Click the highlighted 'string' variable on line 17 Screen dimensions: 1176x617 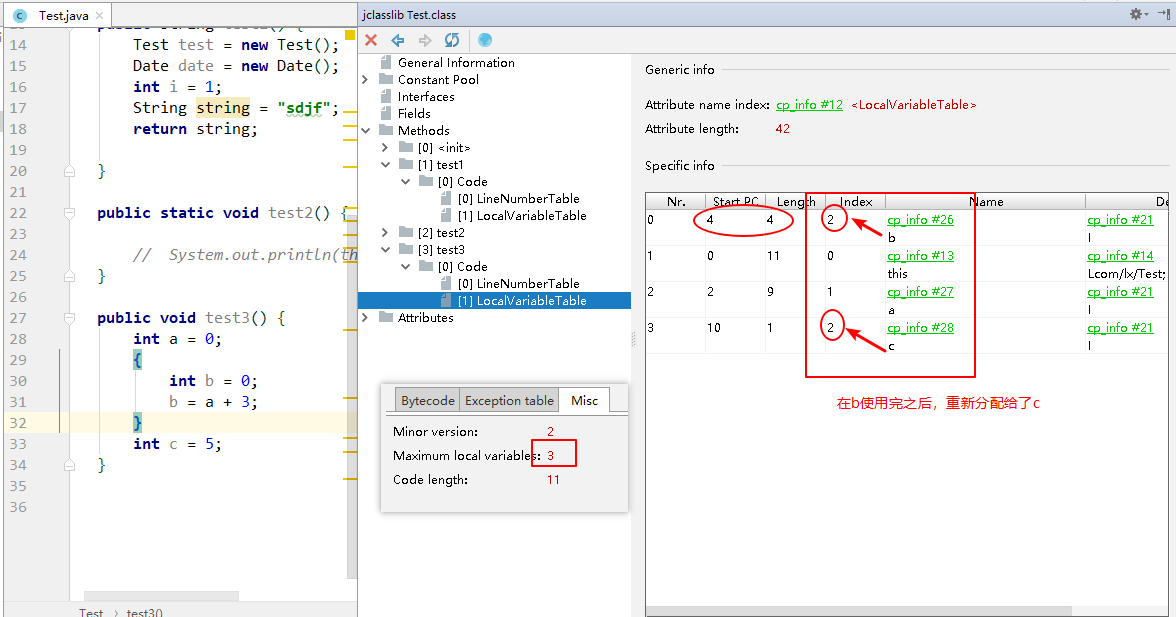[223, 108]
